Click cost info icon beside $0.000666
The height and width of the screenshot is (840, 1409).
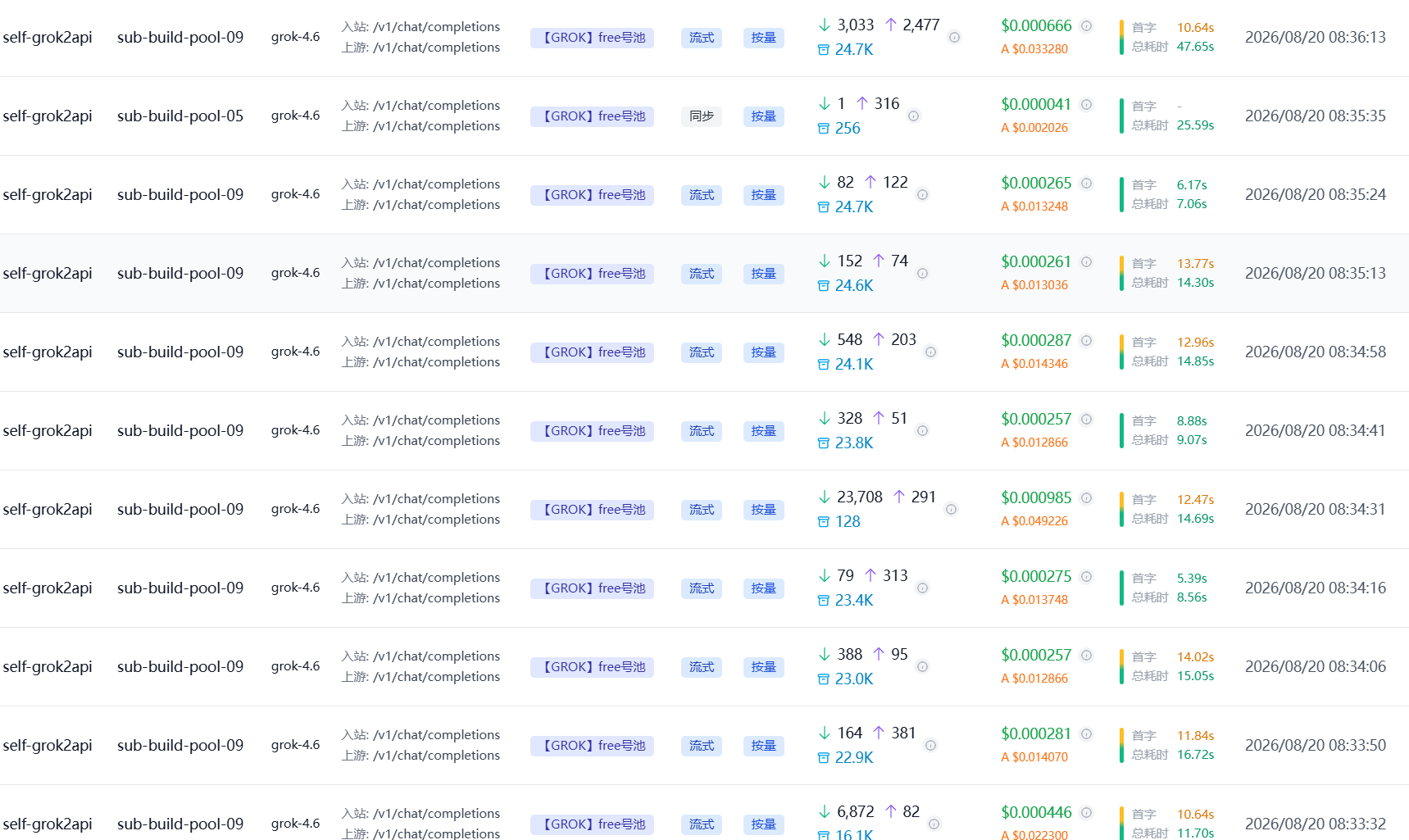1086,25
